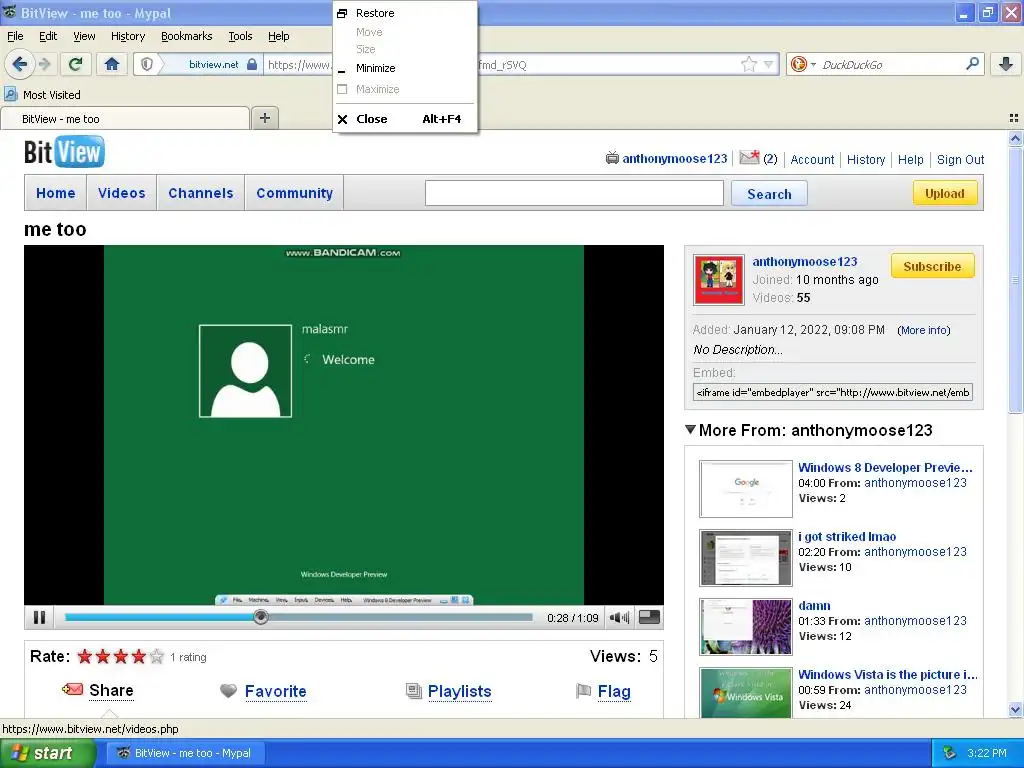Open the History menu
1024x768 pixels.
[x=127, y=36]
